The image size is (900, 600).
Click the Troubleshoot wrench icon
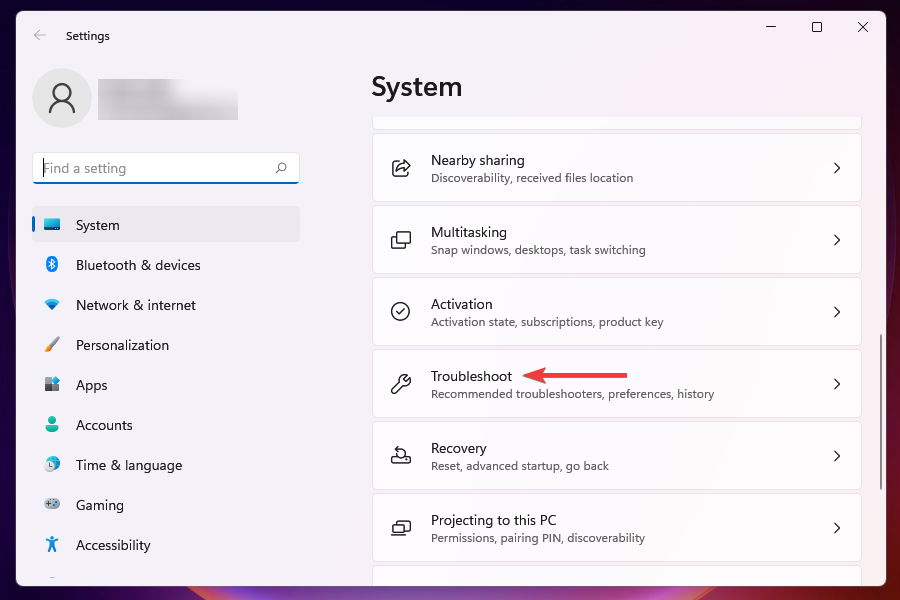pos(401,384)
